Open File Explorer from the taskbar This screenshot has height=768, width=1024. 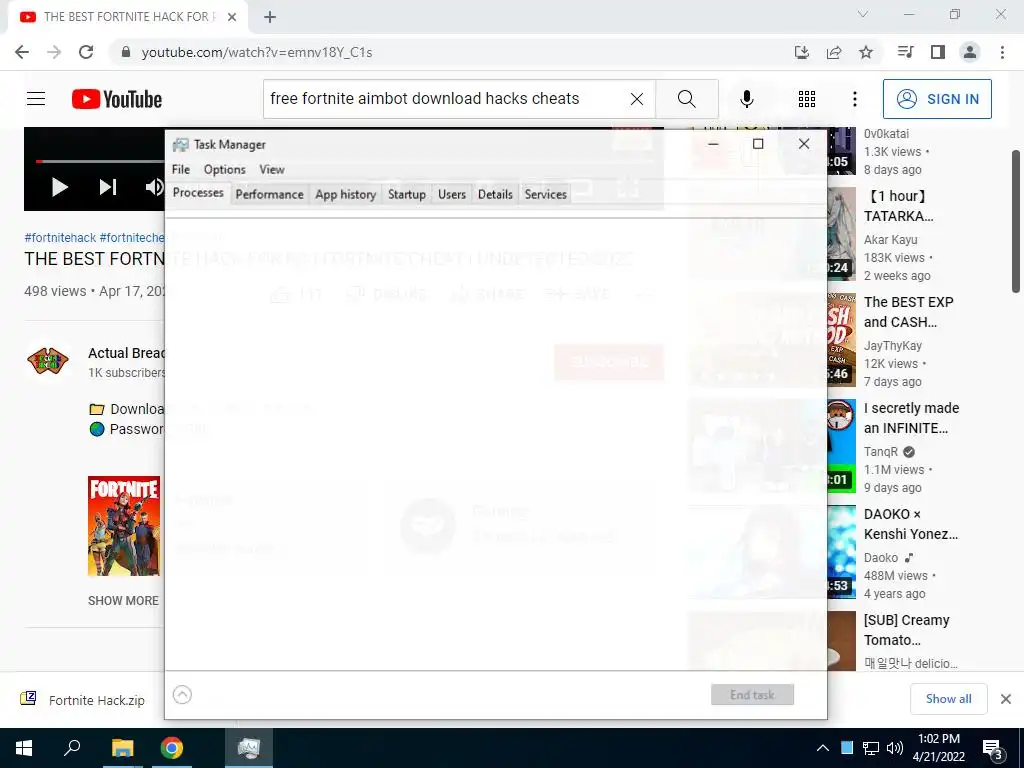(122, 748)
